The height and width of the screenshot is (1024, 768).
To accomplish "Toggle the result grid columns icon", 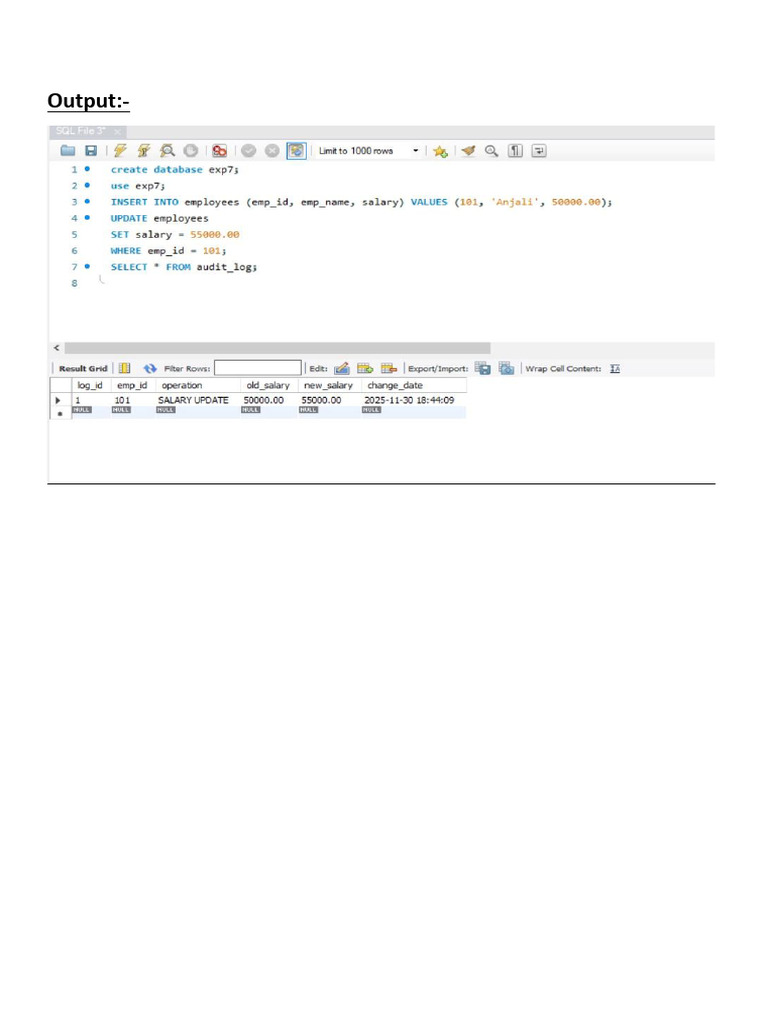I will click(125, 368).
